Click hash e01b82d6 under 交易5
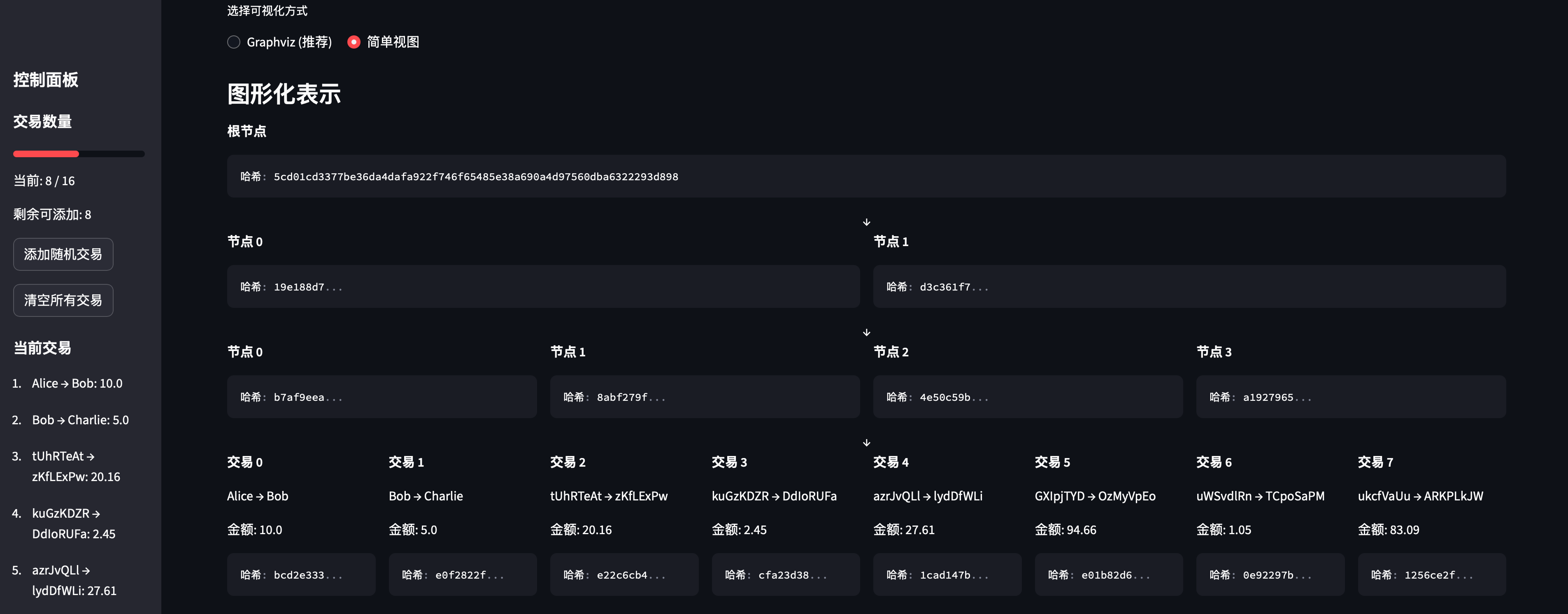1568x614 pixels. point(1108,574)
